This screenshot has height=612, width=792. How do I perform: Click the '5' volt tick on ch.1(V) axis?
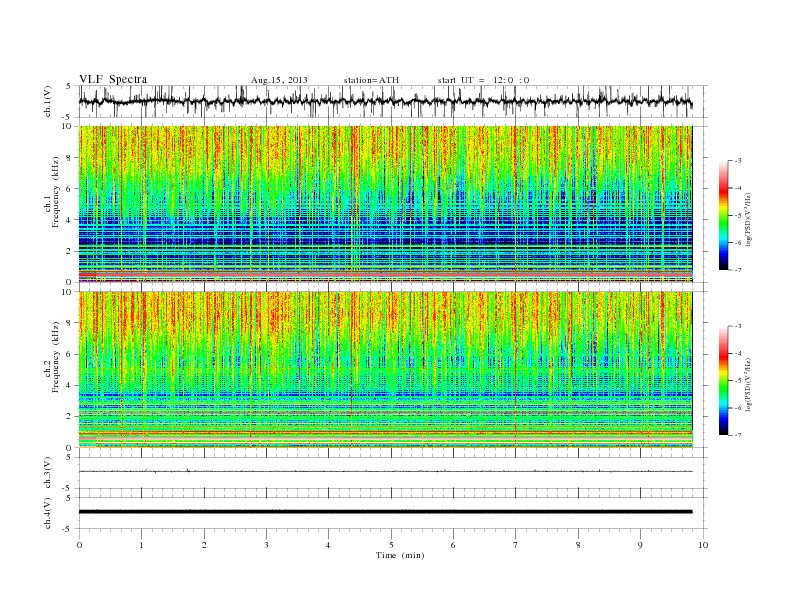[69, 86]
